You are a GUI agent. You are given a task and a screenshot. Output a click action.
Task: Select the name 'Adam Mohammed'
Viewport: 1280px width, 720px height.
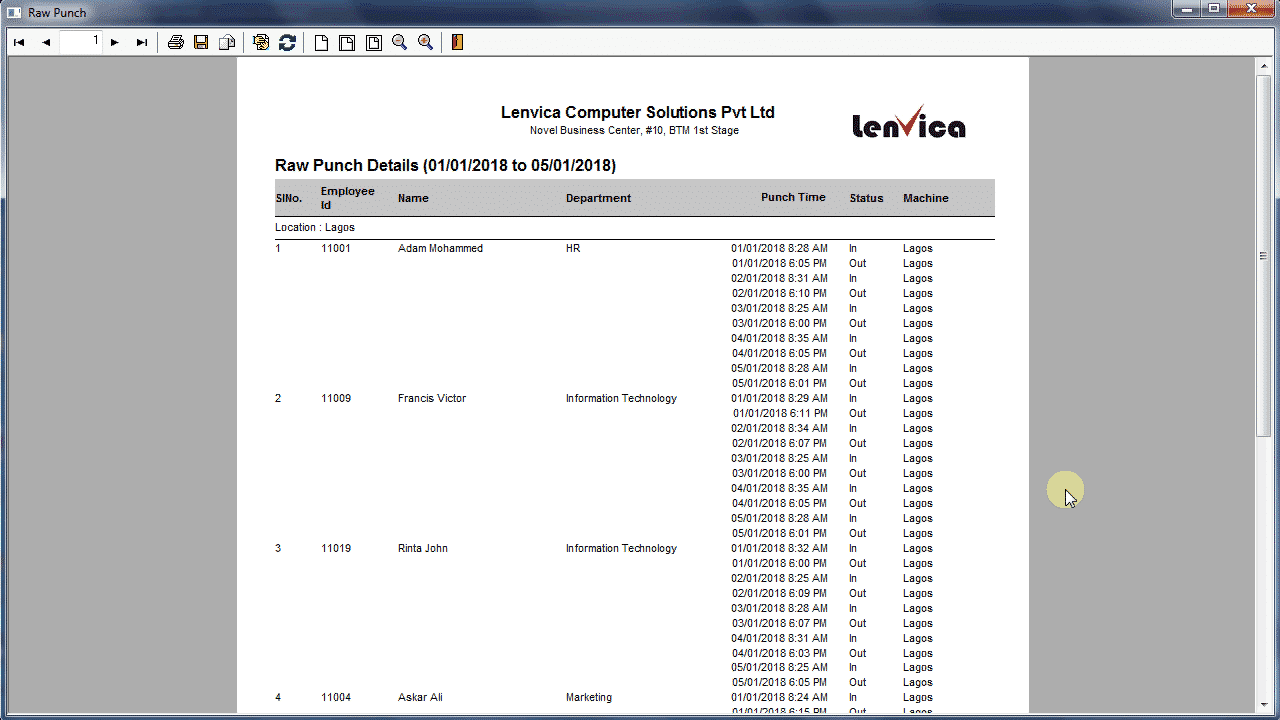(x=440, y=248)
